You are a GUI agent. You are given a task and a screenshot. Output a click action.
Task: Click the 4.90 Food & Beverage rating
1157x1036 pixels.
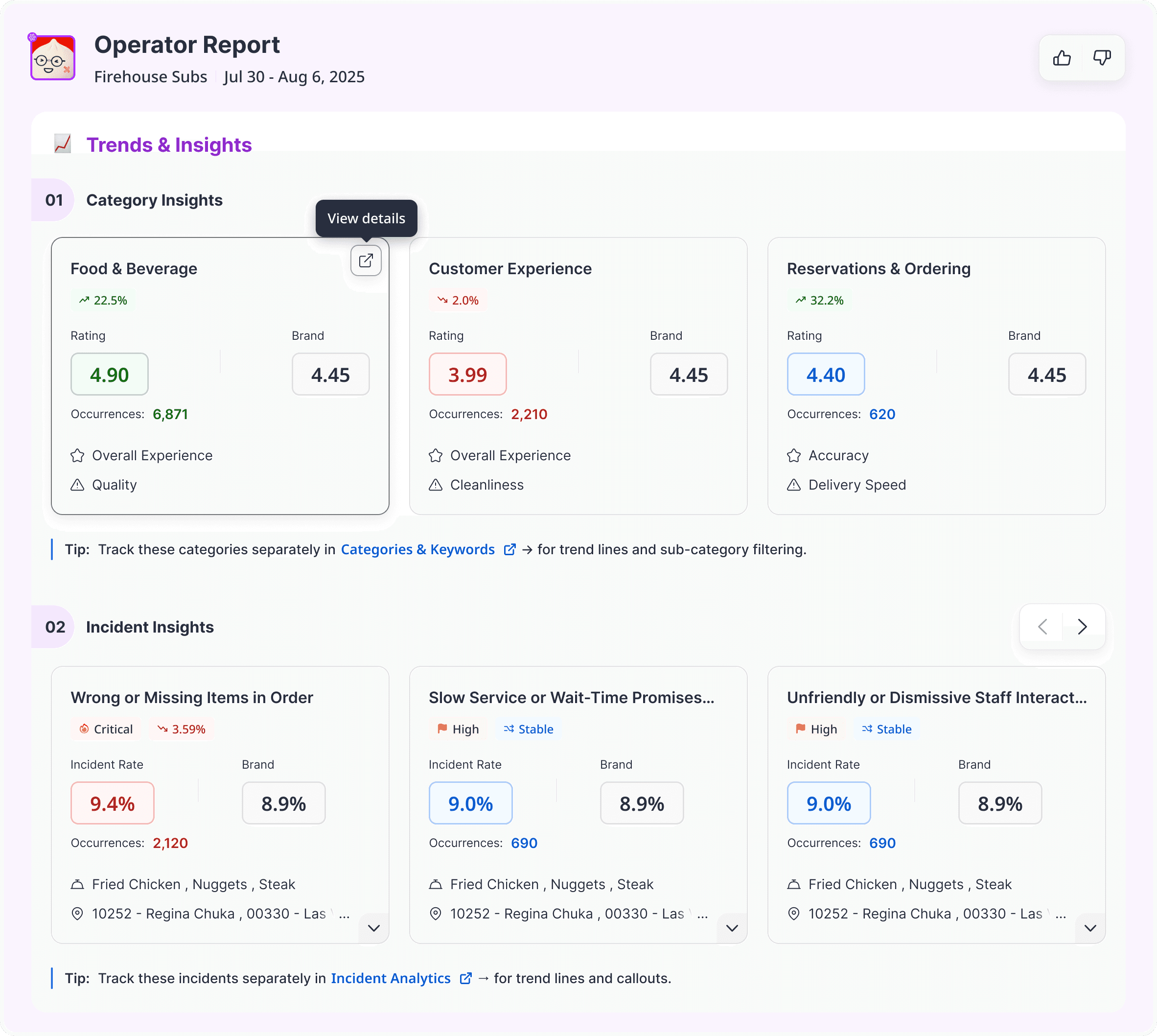pyautogui.click(x=109, y=375)
